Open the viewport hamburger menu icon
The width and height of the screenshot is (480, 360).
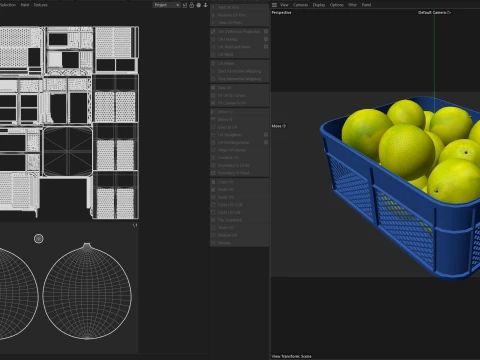tap(274, 5)
